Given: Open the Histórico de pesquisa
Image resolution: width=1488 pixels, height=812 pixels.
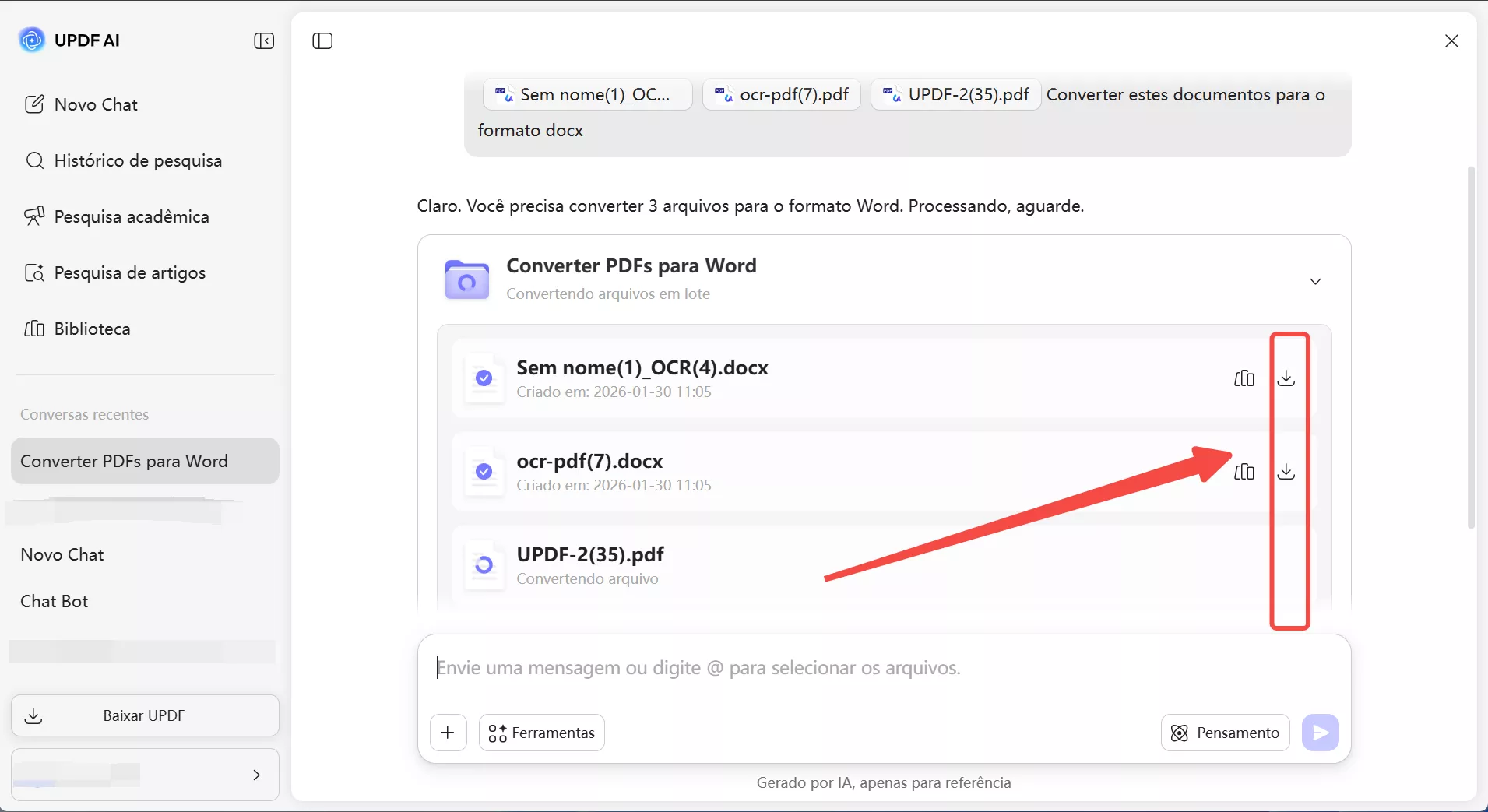Looking at the screenshot, I should click(137, 160).
